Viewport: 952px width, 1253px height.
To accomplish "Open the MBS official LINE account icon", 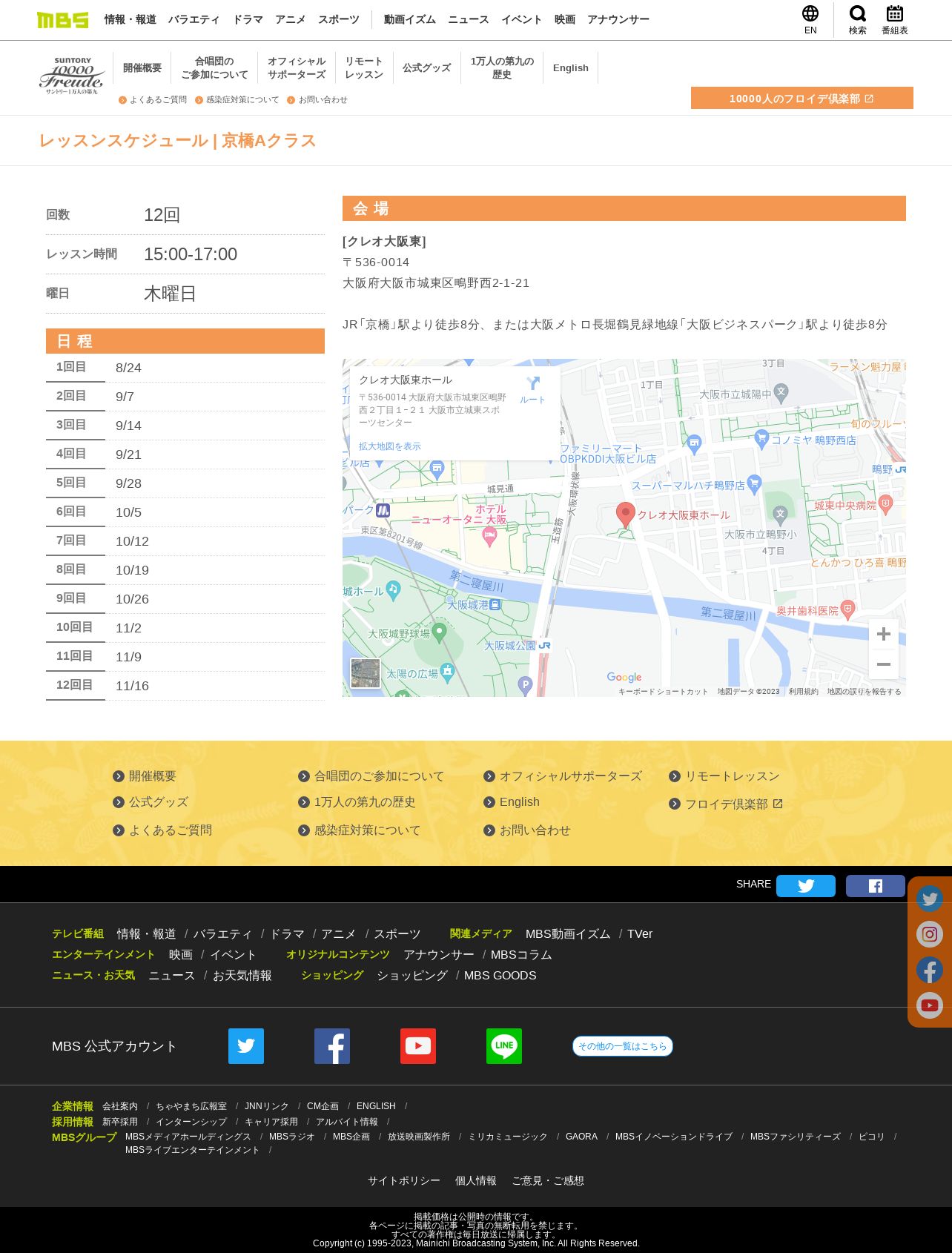I will 504,1046.
